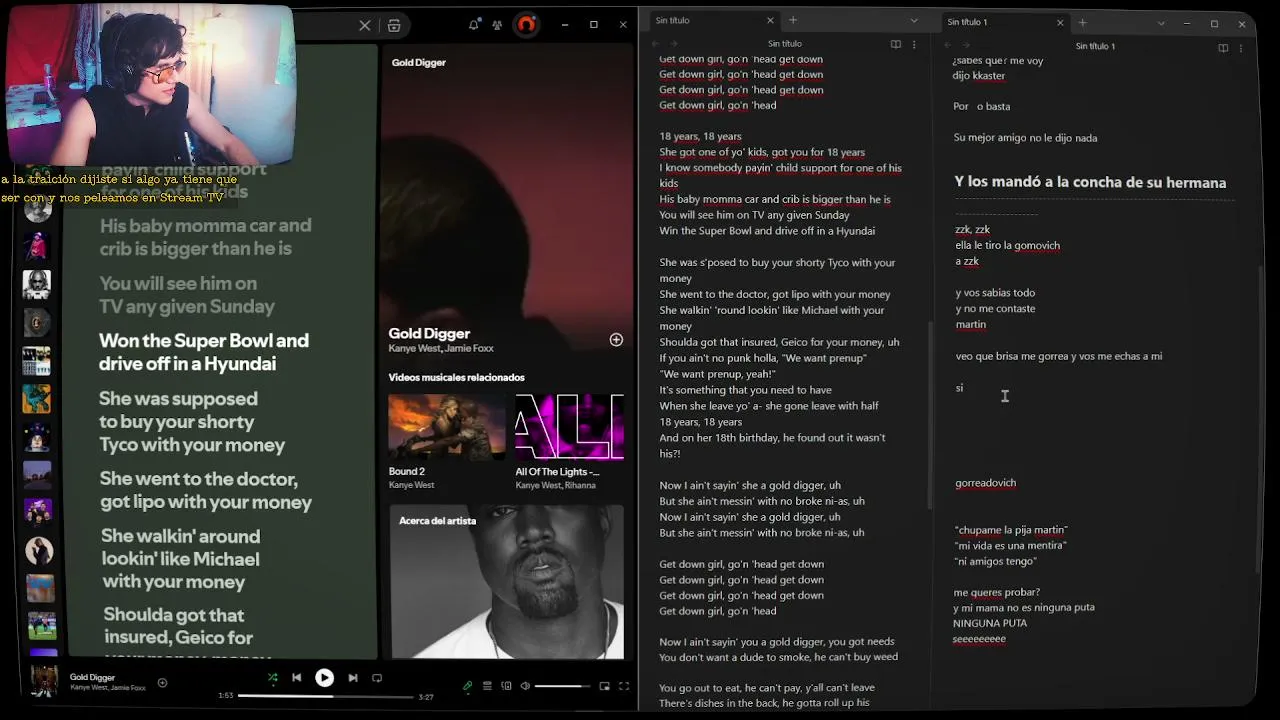Click Gold Digger heading in side panel

[x=429, y=333]
